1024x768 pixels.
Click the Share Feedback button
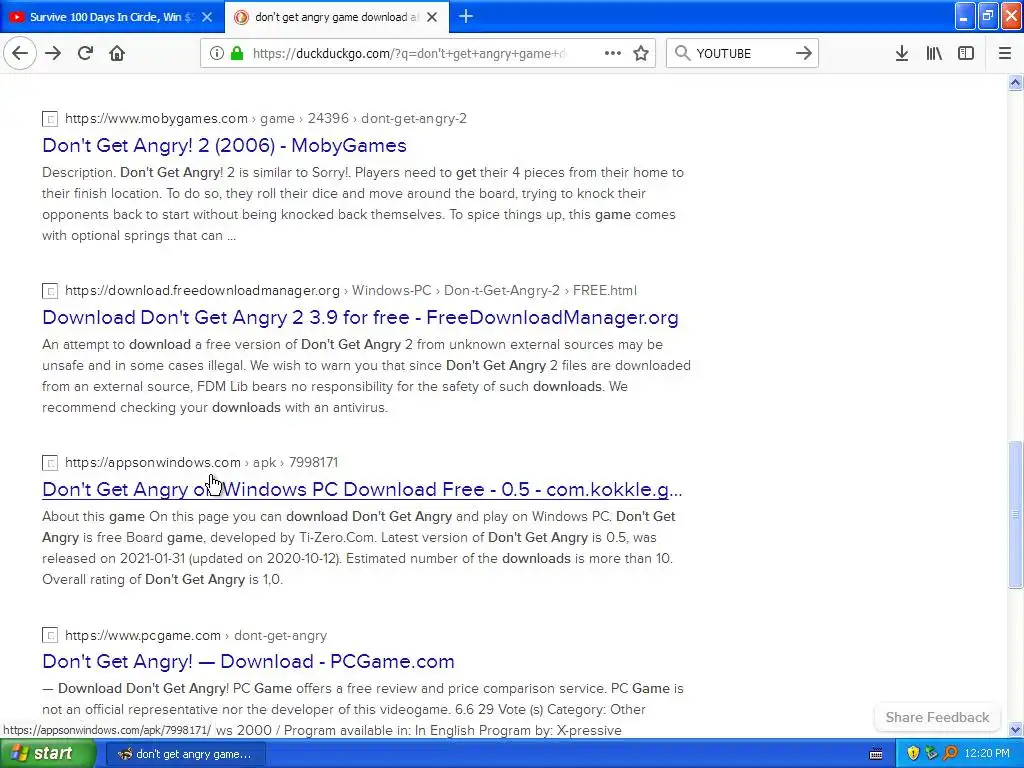(937, 717)
